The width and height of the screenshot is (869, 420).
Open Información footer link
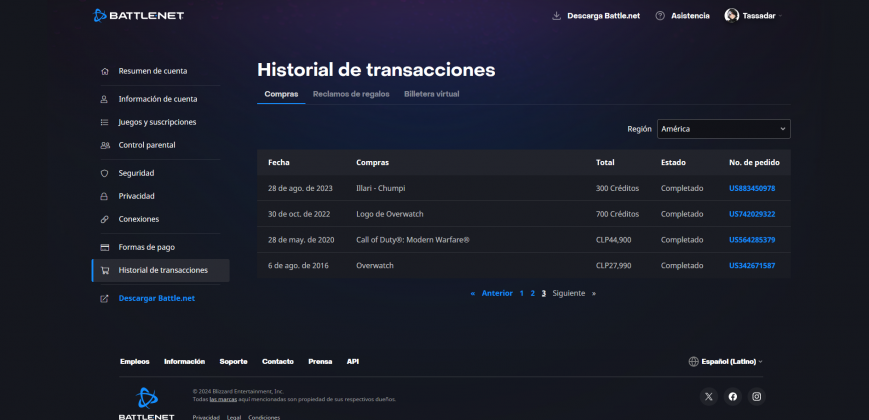point(185,361)
